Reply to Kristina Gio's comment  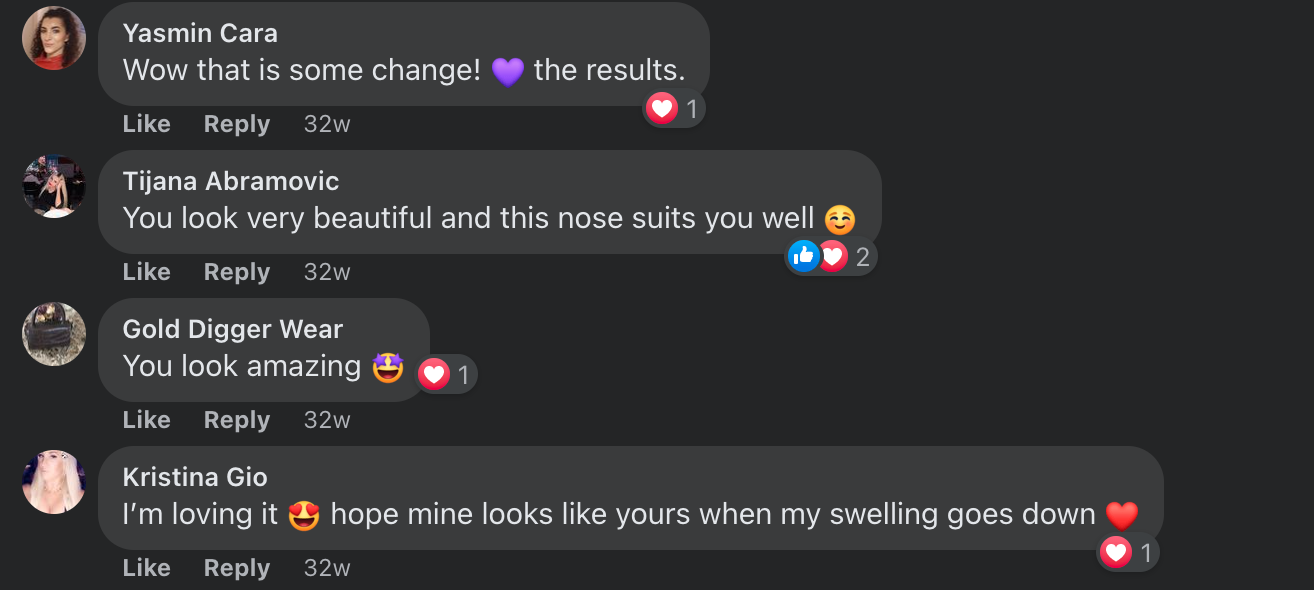(237, 568)
